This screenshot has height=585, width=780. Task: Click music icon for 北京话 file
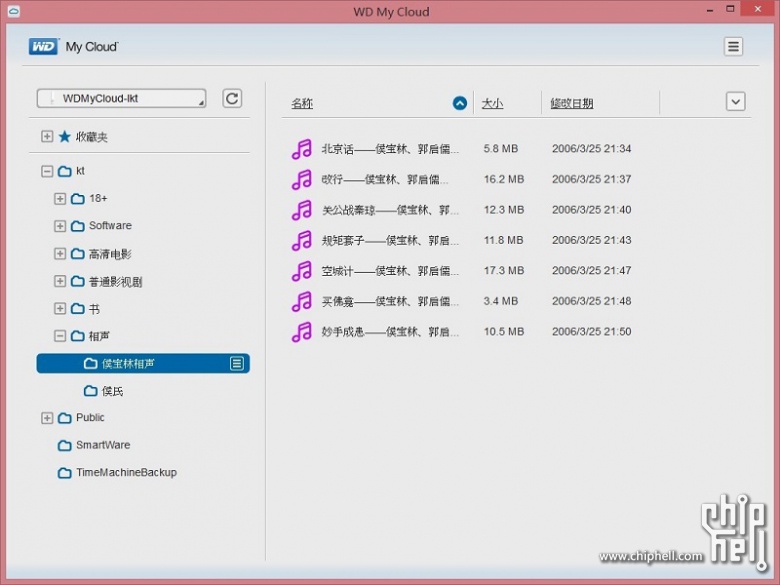coord(301,149)
